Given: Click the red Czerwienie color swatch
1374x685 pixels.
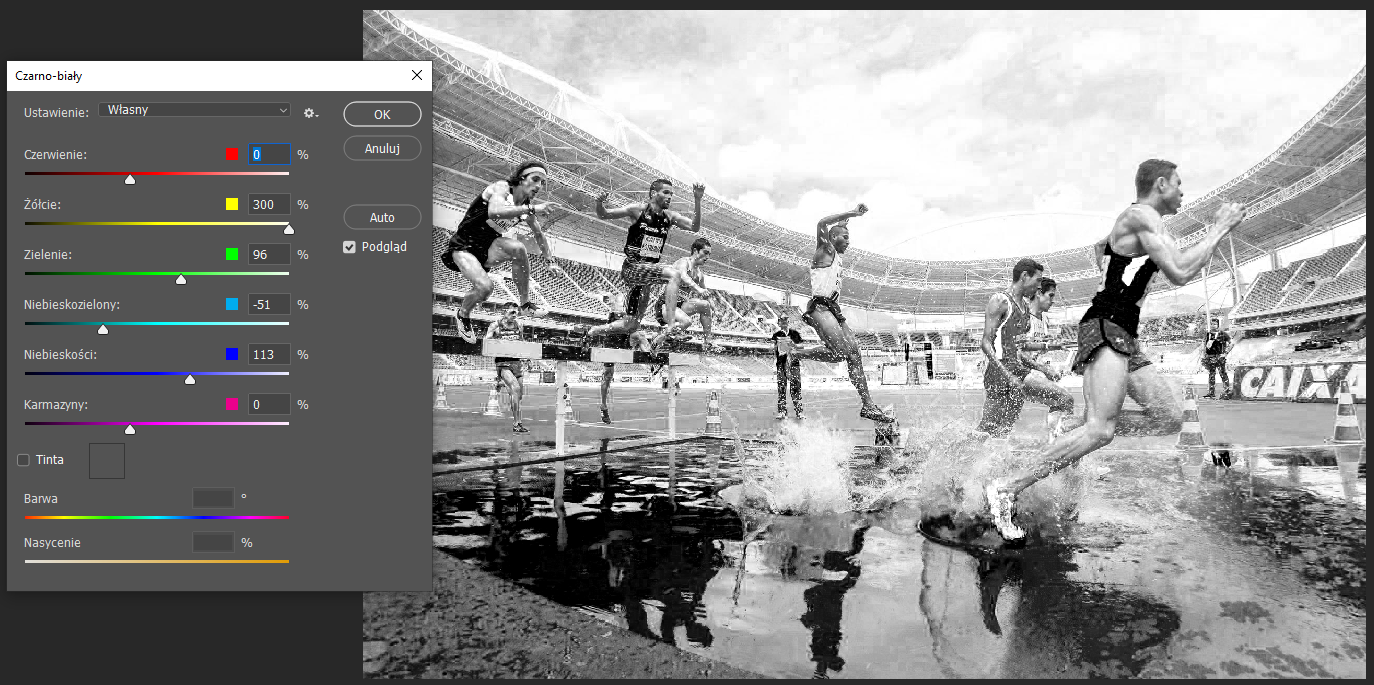Looking at the screenshot, I should [232, 154].
